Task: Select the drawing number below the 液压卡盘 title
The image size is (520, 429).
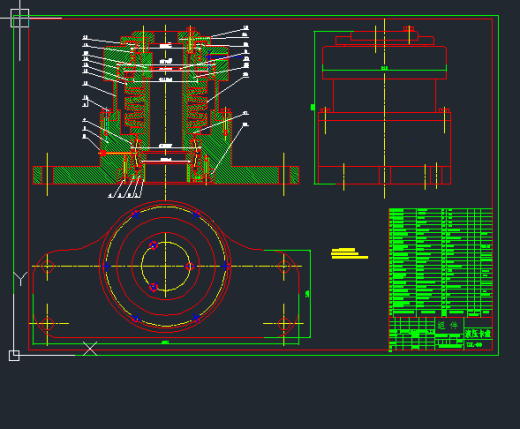Action: pyautogui.click(x=474, y=345)
